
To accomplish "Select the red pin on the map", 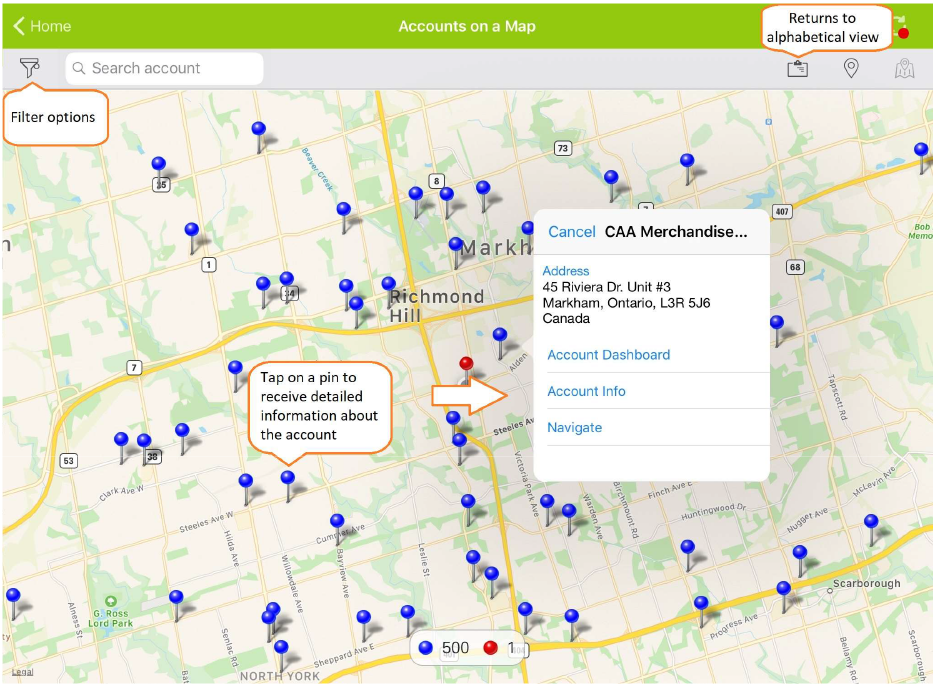I will pos(466,363).
